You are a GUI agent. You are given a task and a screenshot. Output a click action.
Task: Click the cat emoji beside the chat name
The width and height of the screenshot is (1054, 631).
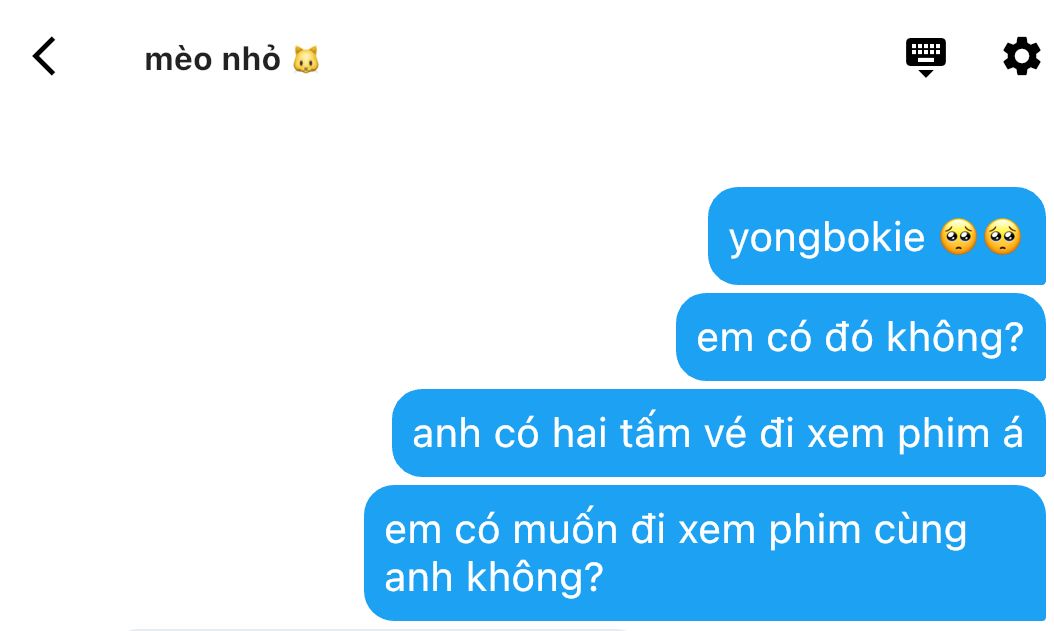(306, 60)
